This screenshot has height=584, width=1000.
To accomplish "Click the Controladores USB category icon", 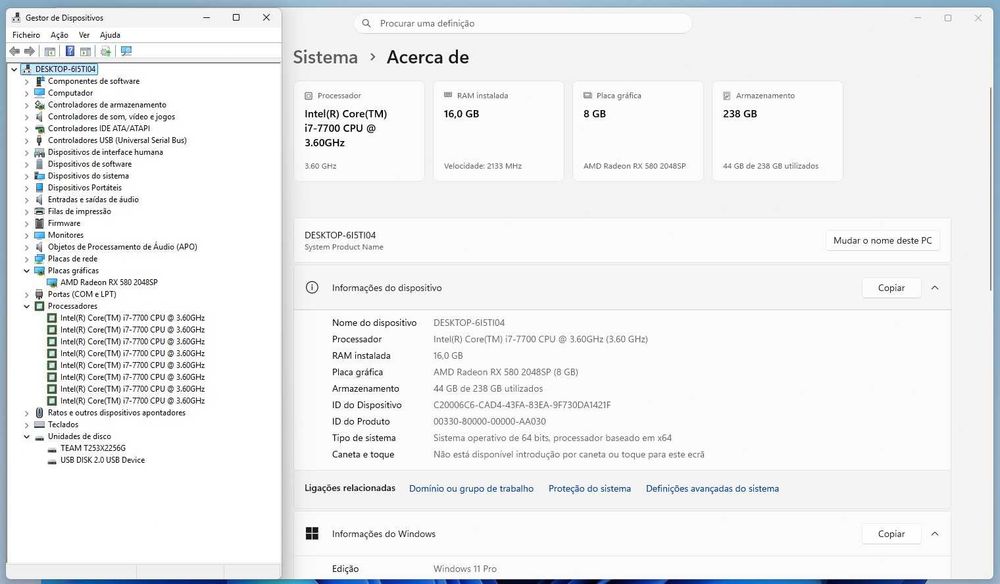I will [x=40, y=140].
